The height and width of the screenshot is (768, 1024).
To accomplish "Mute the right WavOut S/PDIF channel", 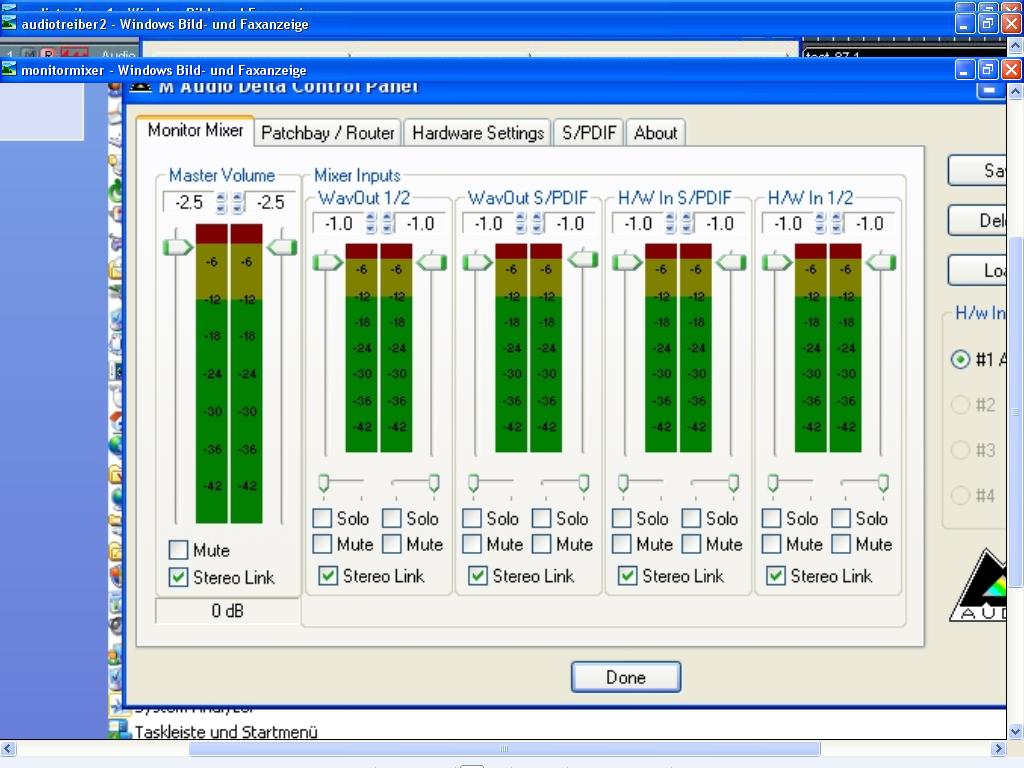I will click(x=541, y=544).
